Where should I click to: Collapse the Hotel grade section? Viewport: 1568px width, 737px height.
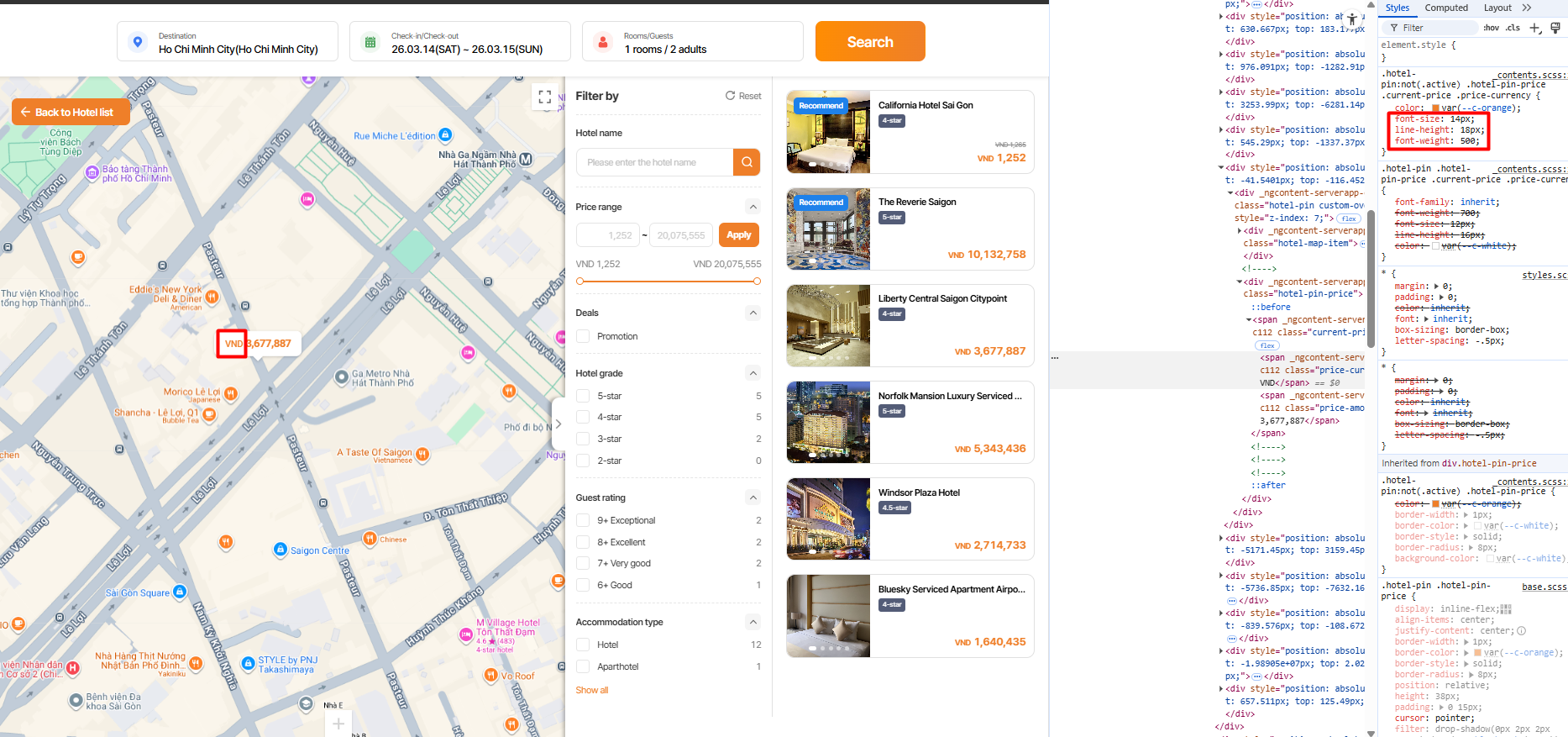[753, 373]
